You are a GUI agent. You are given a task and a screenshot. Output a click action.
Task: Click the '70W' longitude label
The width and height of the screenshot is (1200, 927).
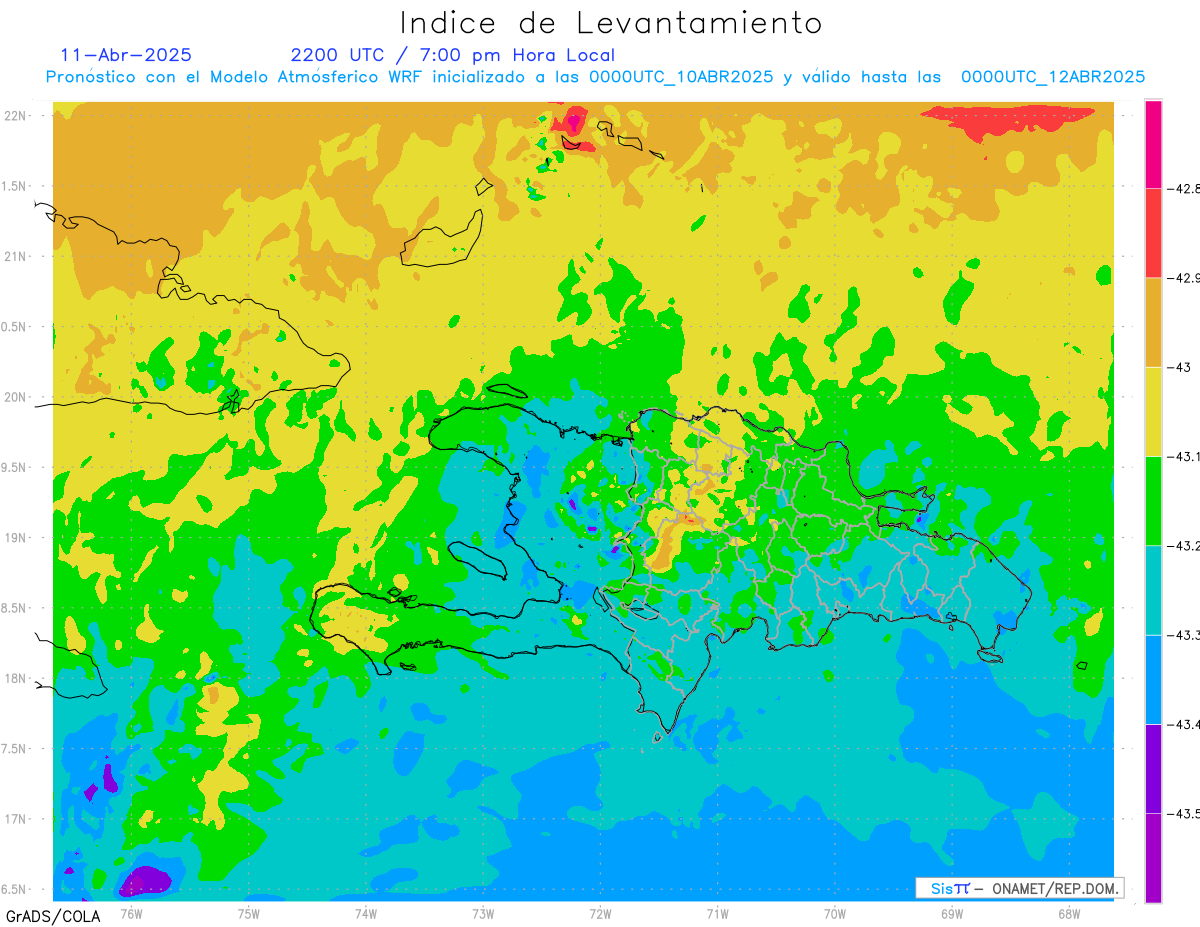point(835,913)
